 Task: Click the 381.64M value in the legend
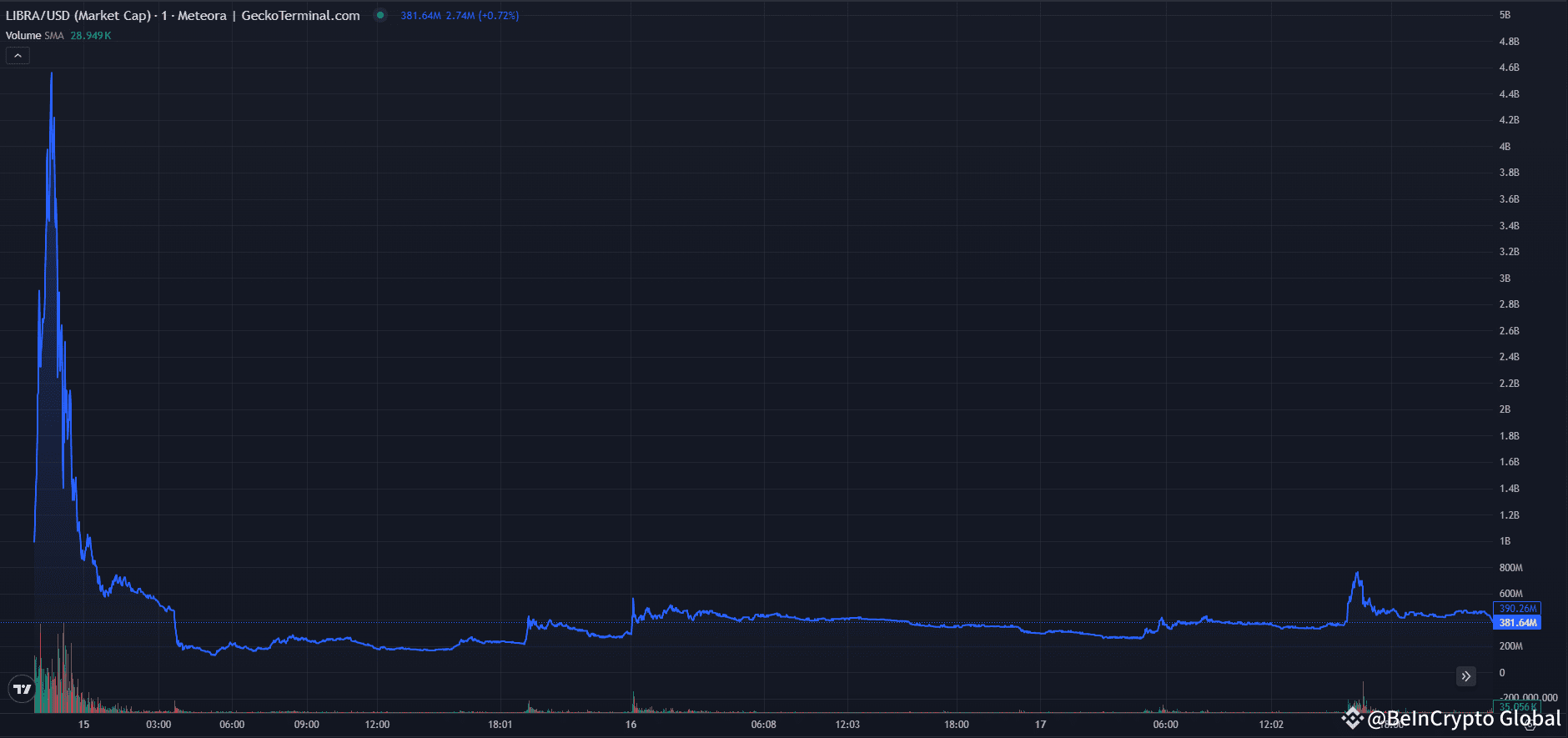tap(420, 16)
